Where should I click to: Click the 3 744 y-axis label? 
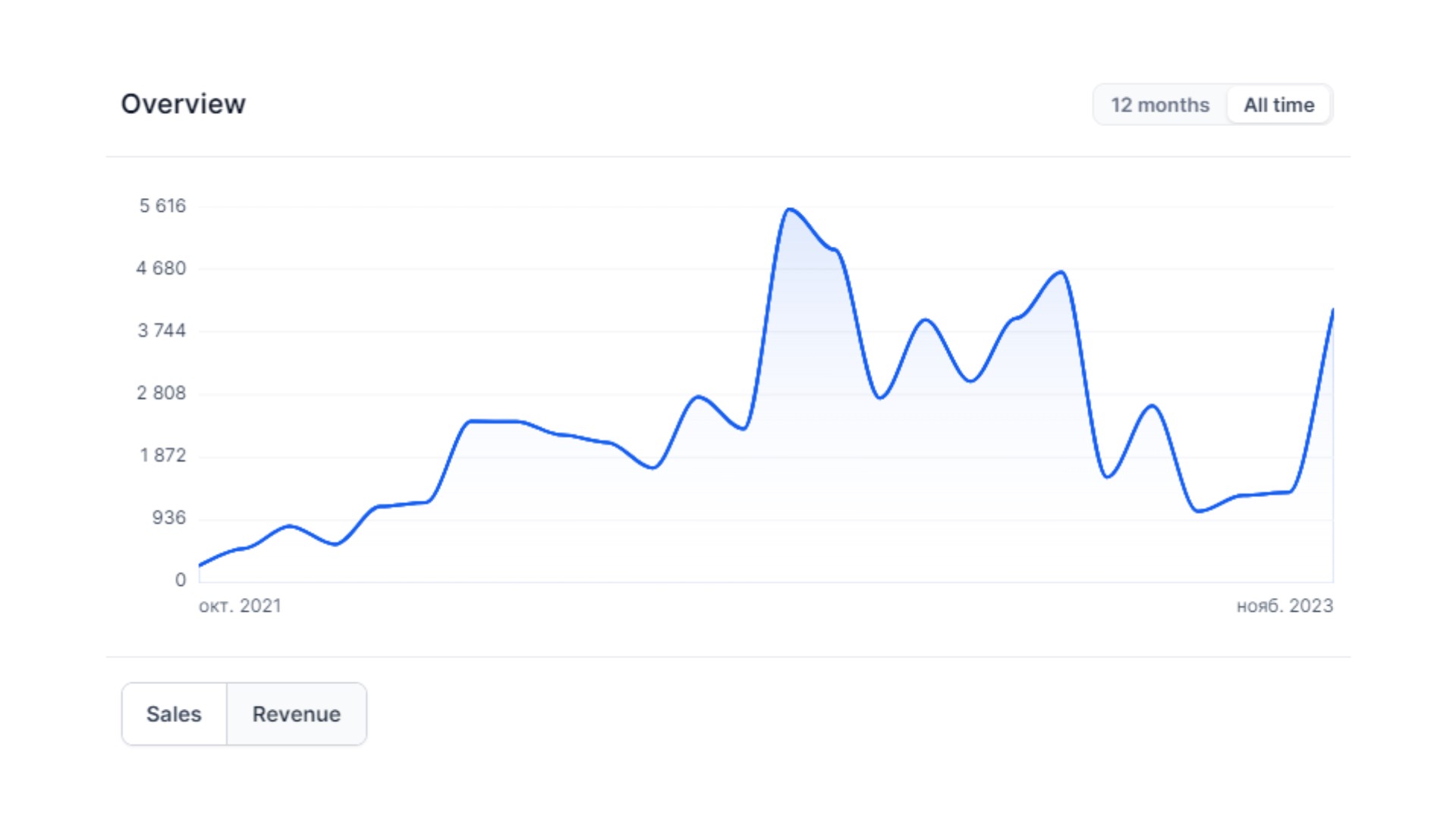tap(162, 330)
